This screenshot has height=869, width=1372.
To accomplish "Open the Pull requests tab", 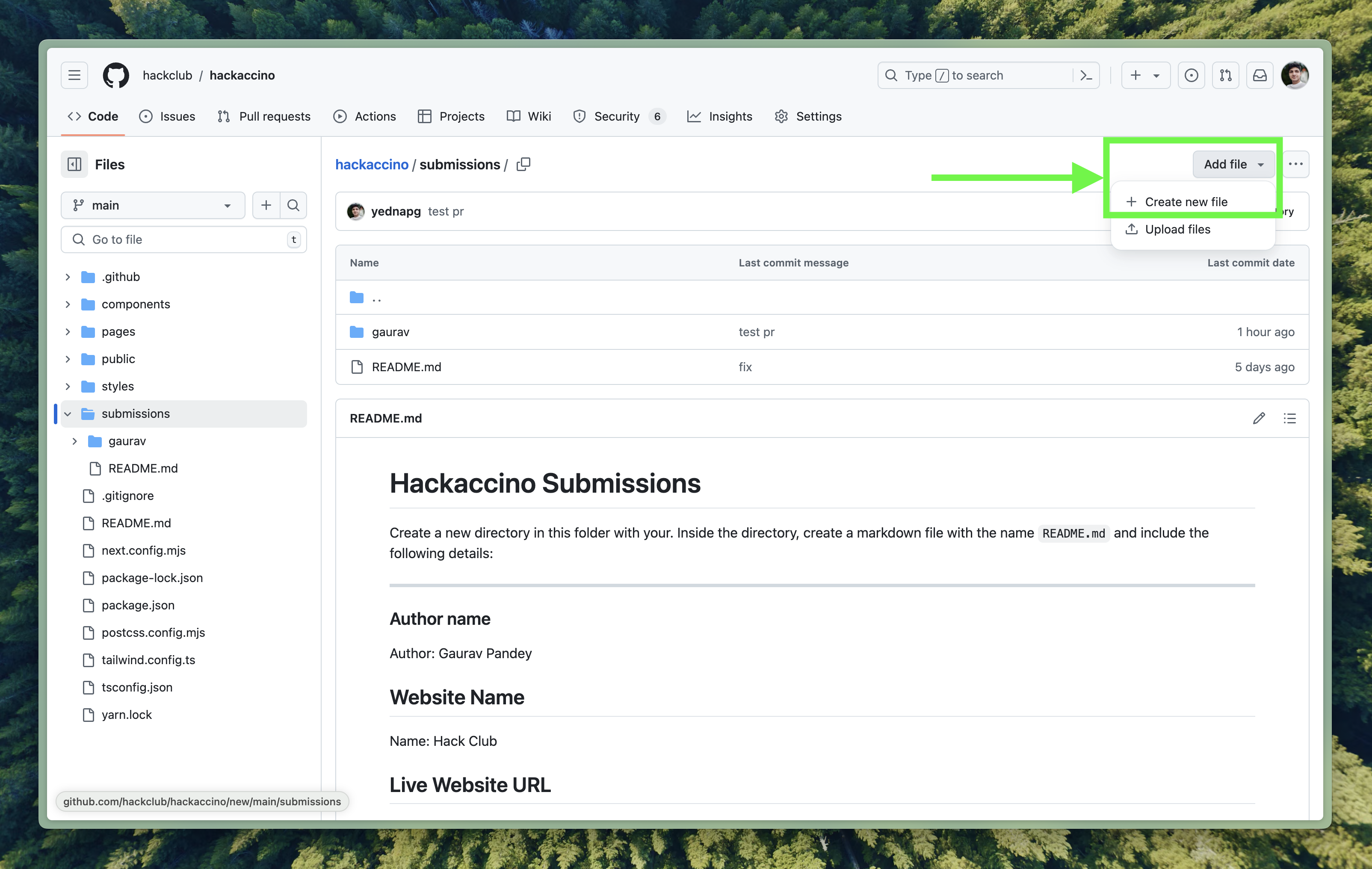I will coord(264,116).
